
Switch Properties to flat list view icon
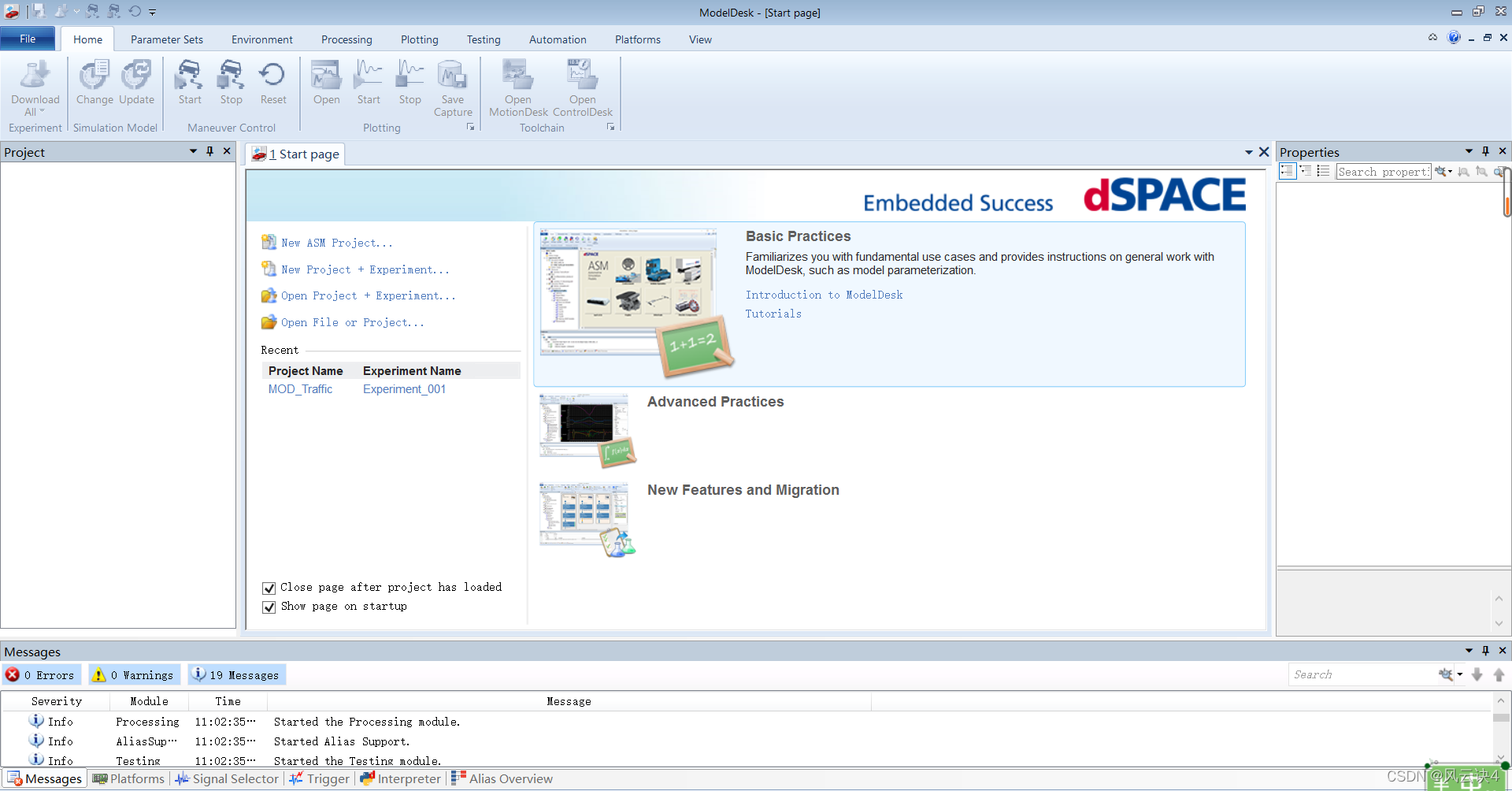tap(1323, 172)
